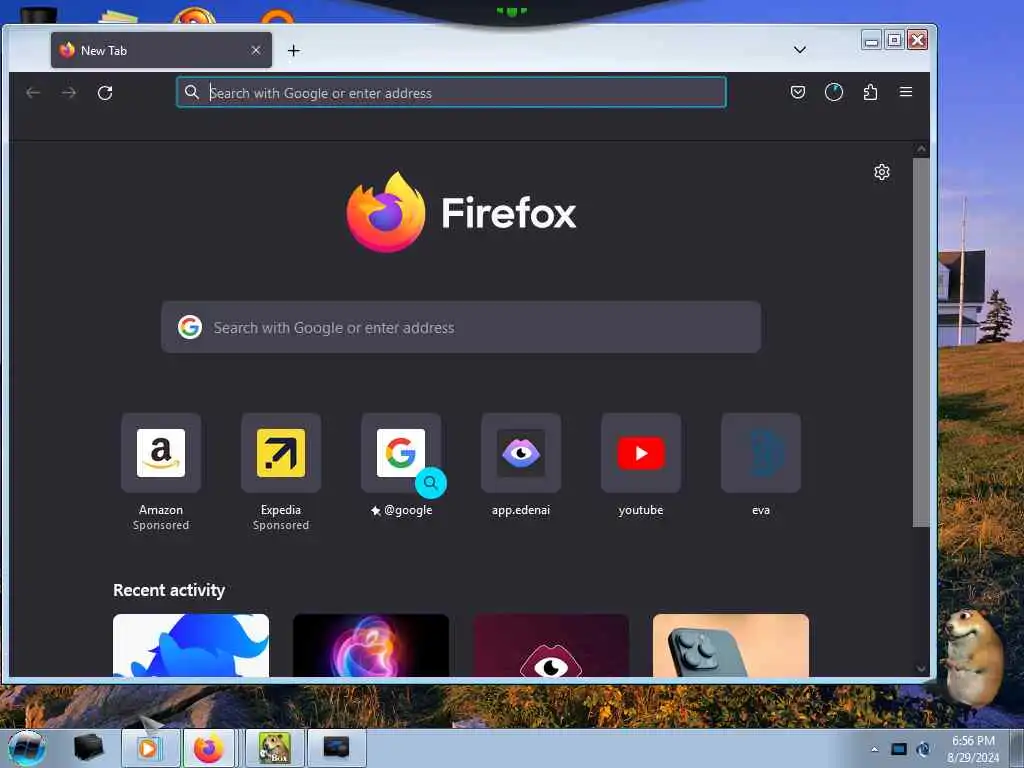Go forward with the forward arrow
The width and height of the screenshot is (1024, 768).
pyautogui.click(x=69, y=93)
